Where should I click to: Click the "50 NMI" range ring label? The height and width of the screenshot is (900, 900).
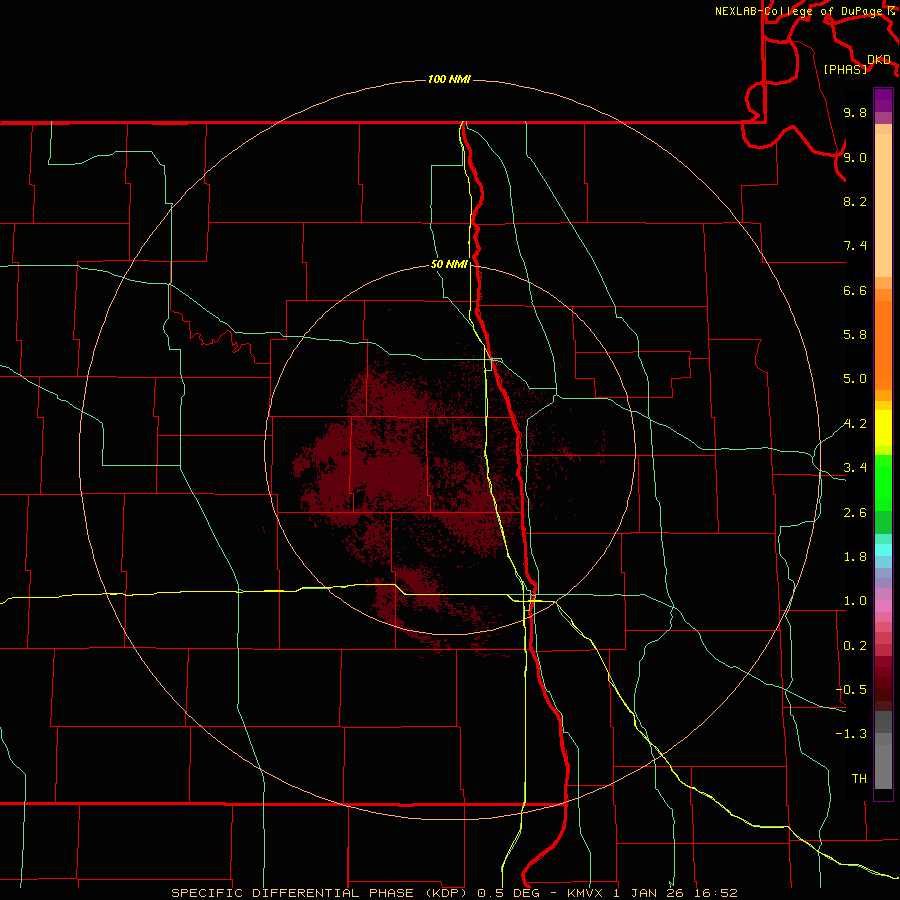pyautogui.click(x=449, y=264)
